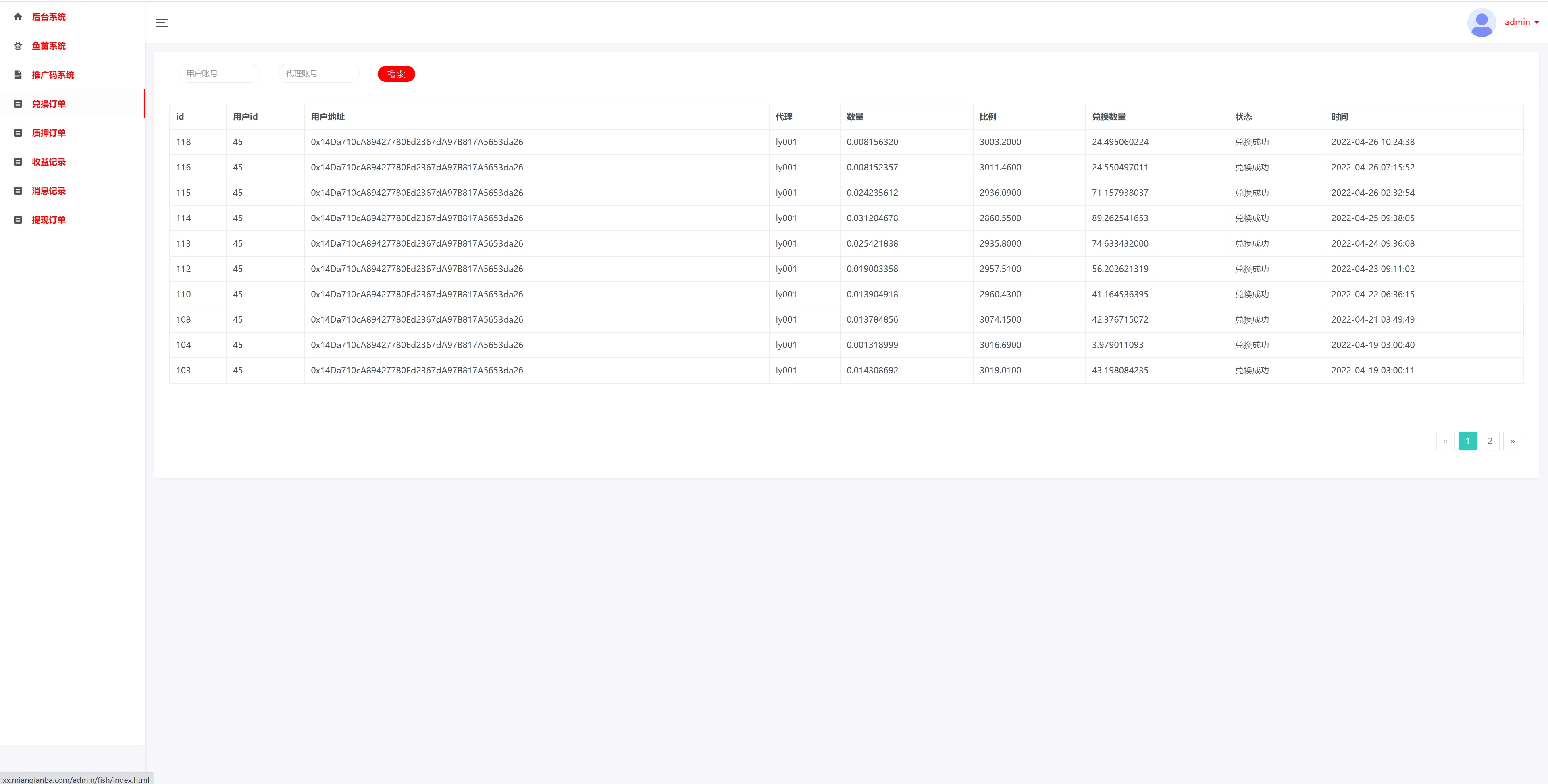
Task: Open the 提现订单 menu item
Action: (x=49, y=220)
